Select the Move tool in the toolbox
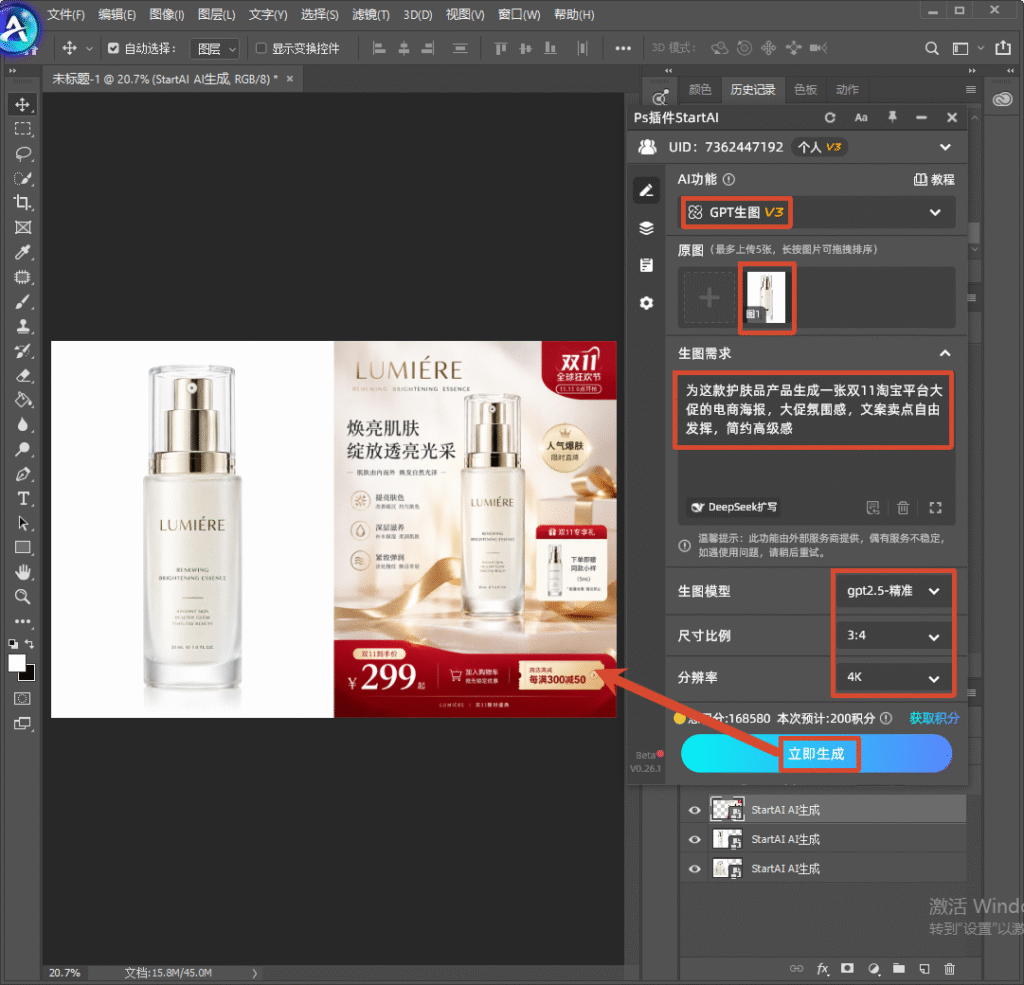This screenshot has width=1024, height=985. (23, 105)
